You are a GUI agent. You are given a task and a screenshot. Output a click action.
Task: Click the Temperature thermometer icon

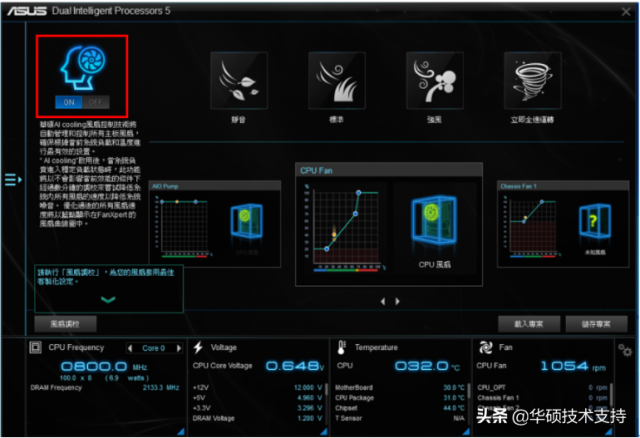pyautogui.click(x=342, y=347)
